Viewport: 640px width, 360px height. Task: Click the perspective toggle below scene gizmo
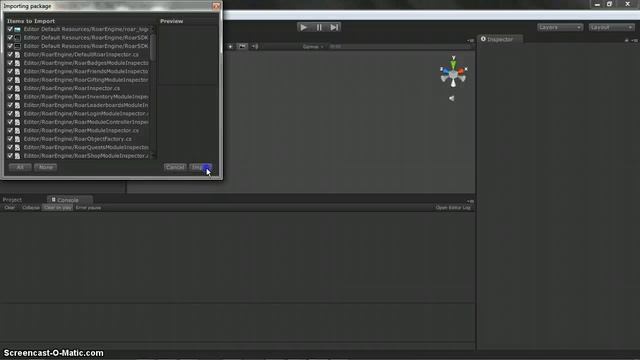(452, 98)
